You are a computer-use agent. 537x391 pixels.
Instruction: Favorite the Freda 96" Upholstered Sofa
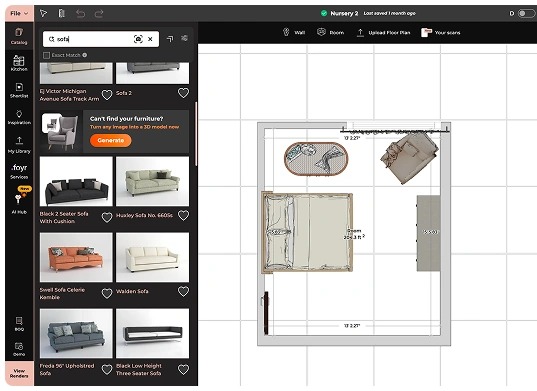click(x=107, y=369)
